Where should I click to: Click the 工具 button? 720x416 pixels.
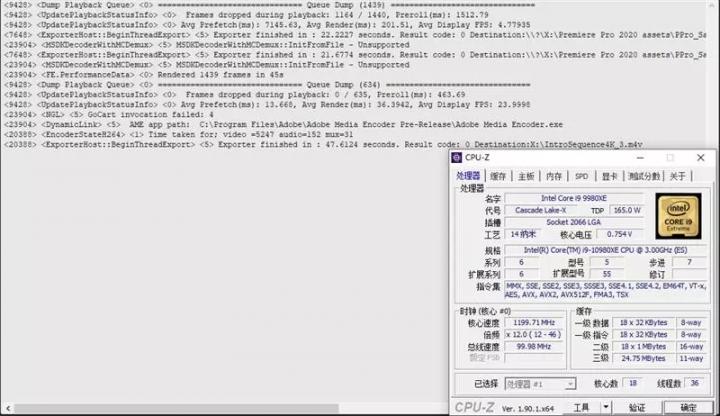tap(581, 407)
